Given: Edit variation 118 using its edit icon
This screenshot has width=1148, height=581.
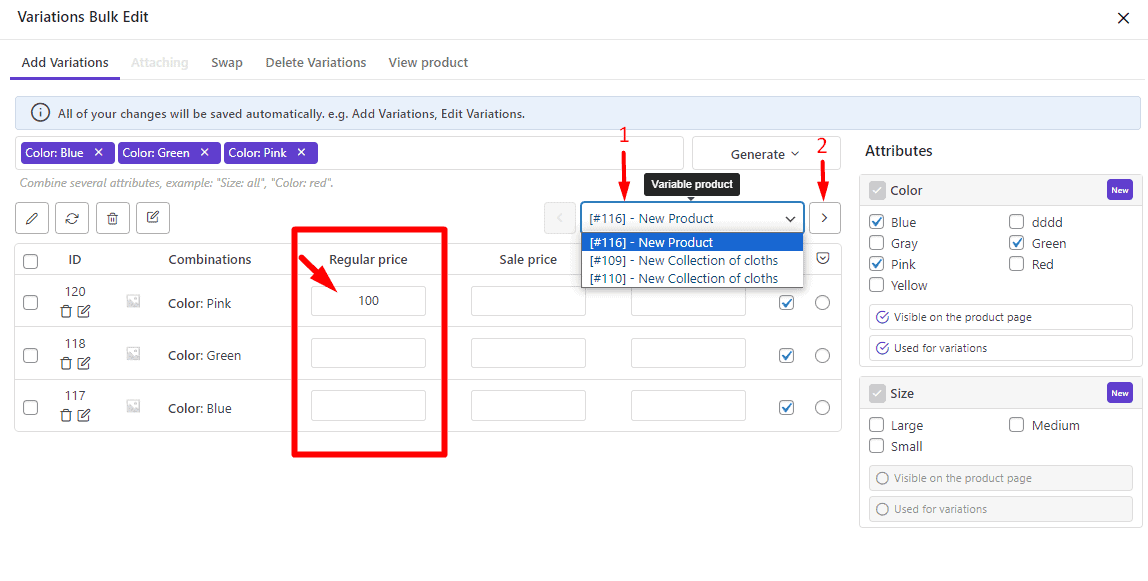Looking at the screenshot, I should [85, 363].
